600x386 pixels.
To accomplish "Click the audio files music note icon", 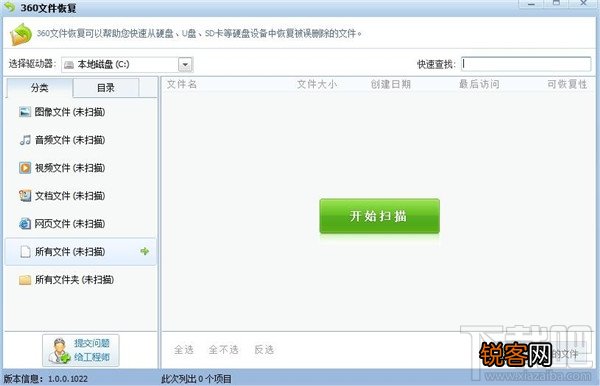I will (x=25, y=140).
